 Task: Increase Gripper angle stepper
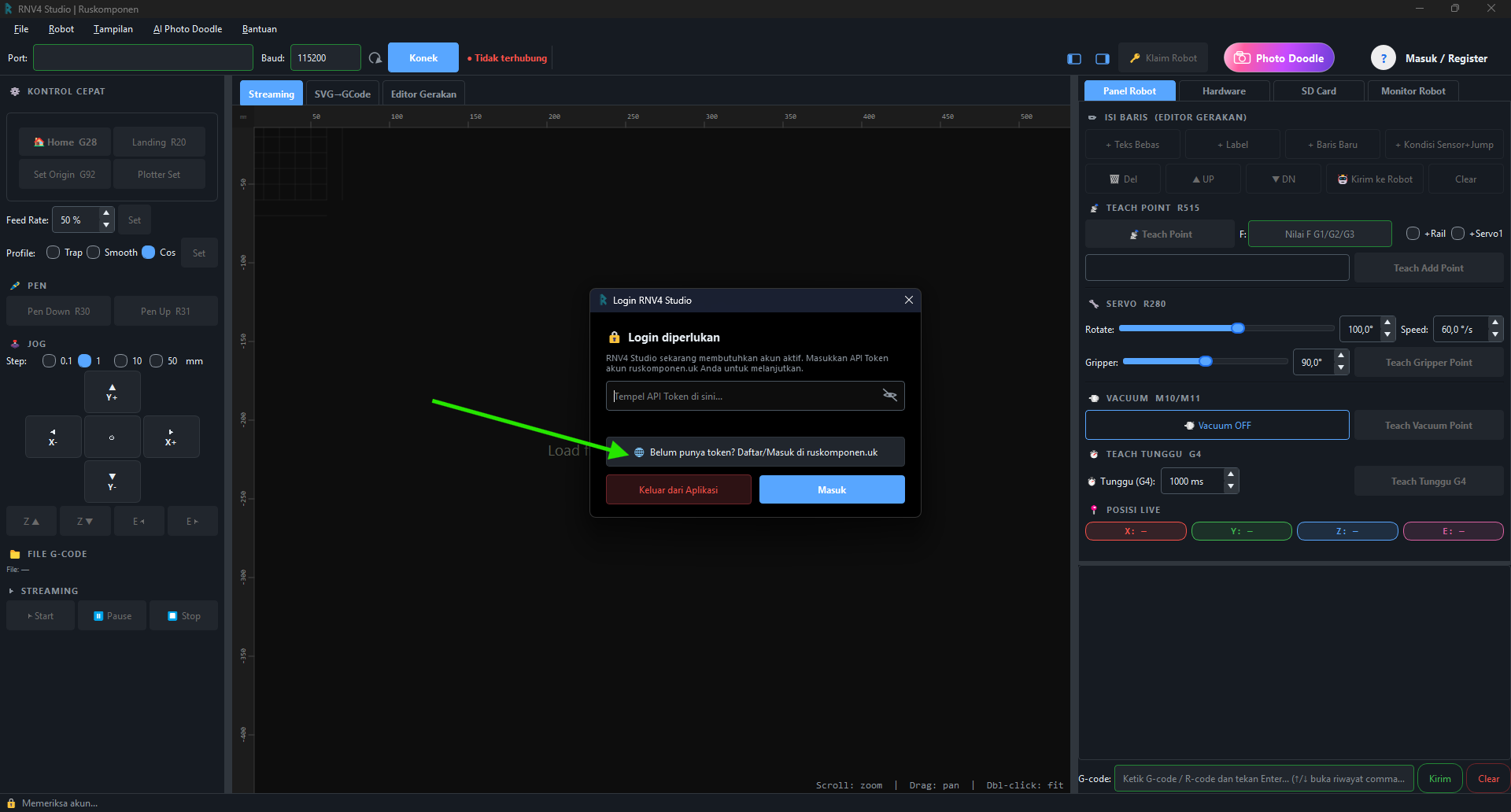1341,356
